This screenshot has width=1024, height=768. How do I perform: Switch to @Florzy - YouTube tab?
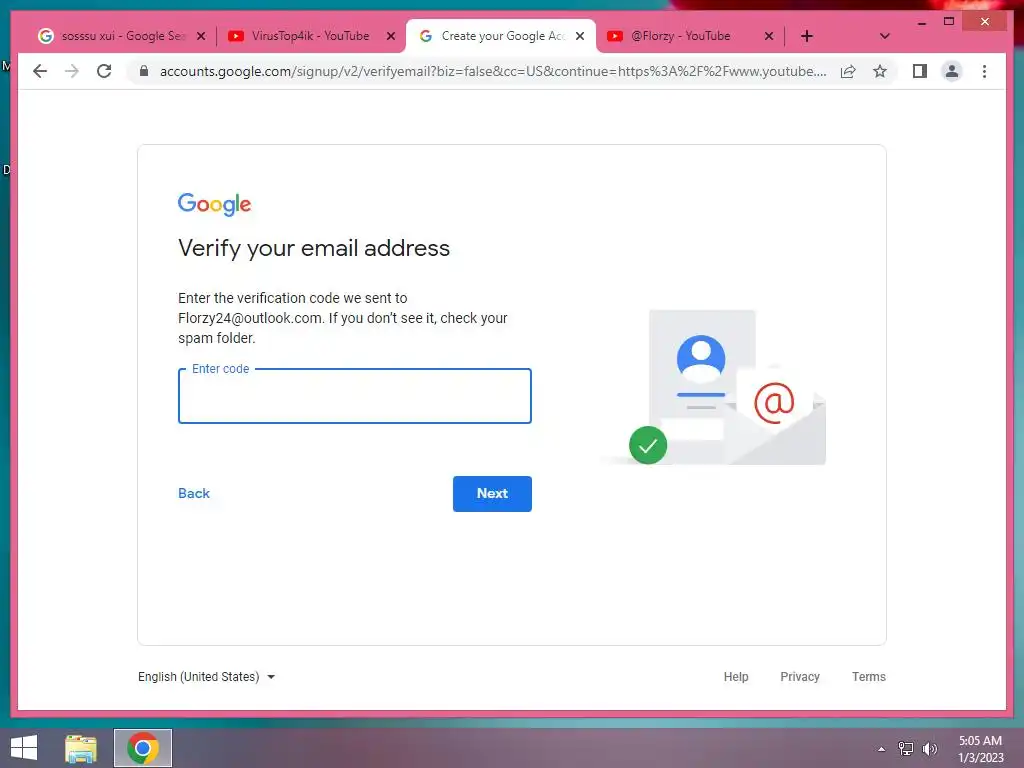pos(690,36)
